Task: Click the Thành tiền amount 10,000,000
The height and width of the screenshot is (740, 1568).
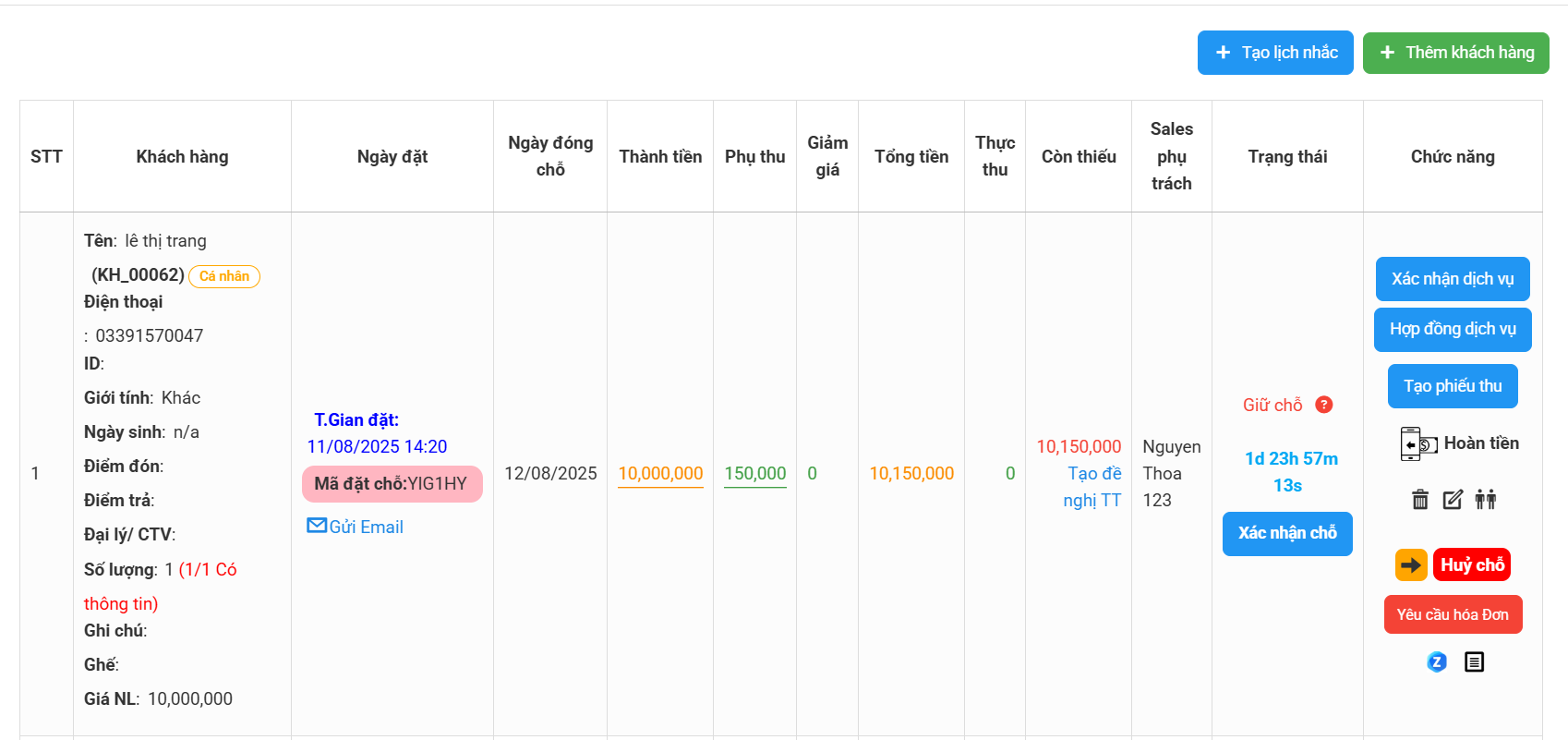Action: click(660, 473)
